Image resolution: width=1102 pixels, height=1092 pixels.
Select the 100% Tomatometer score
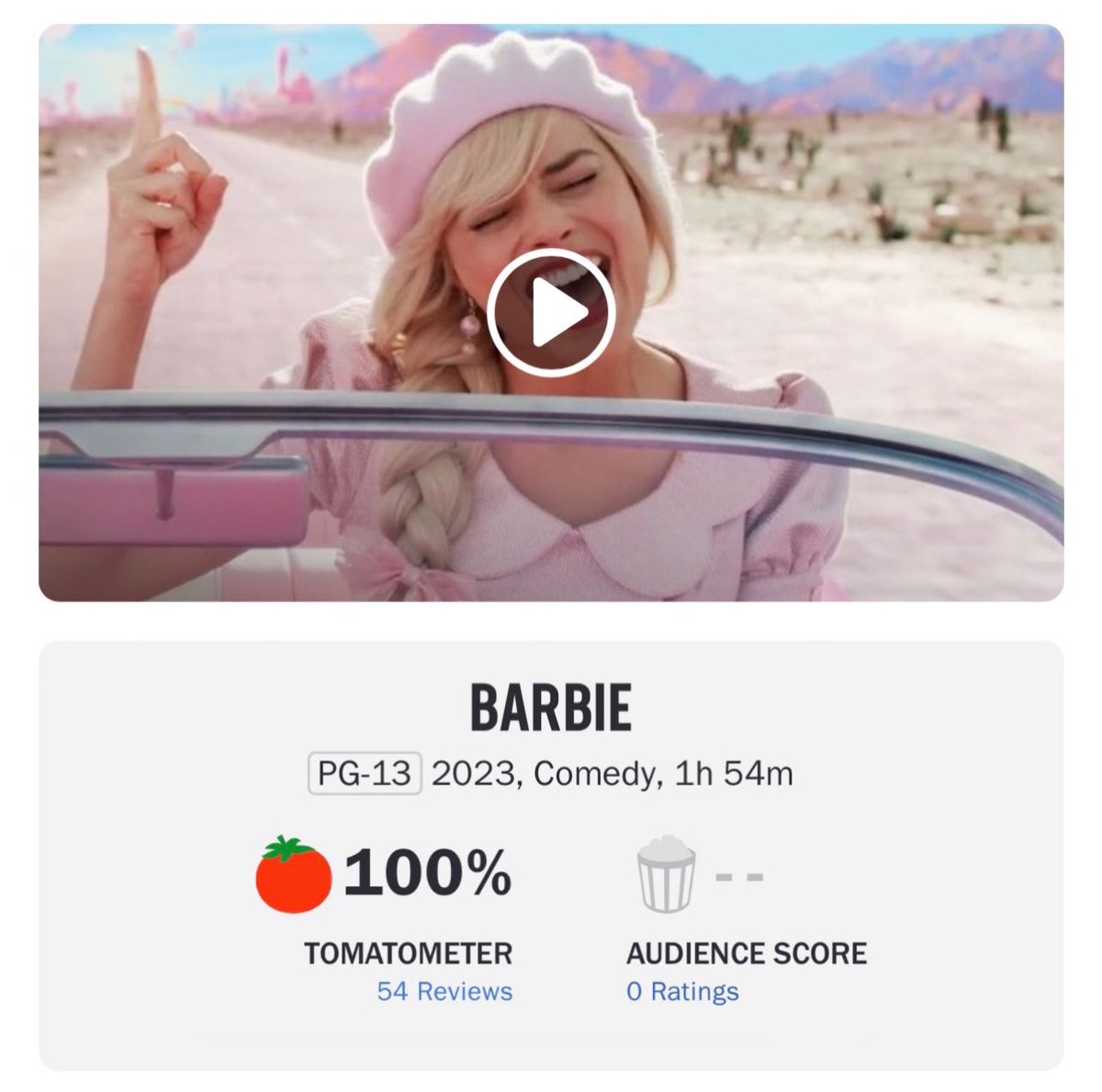click(x=427, y=873)
